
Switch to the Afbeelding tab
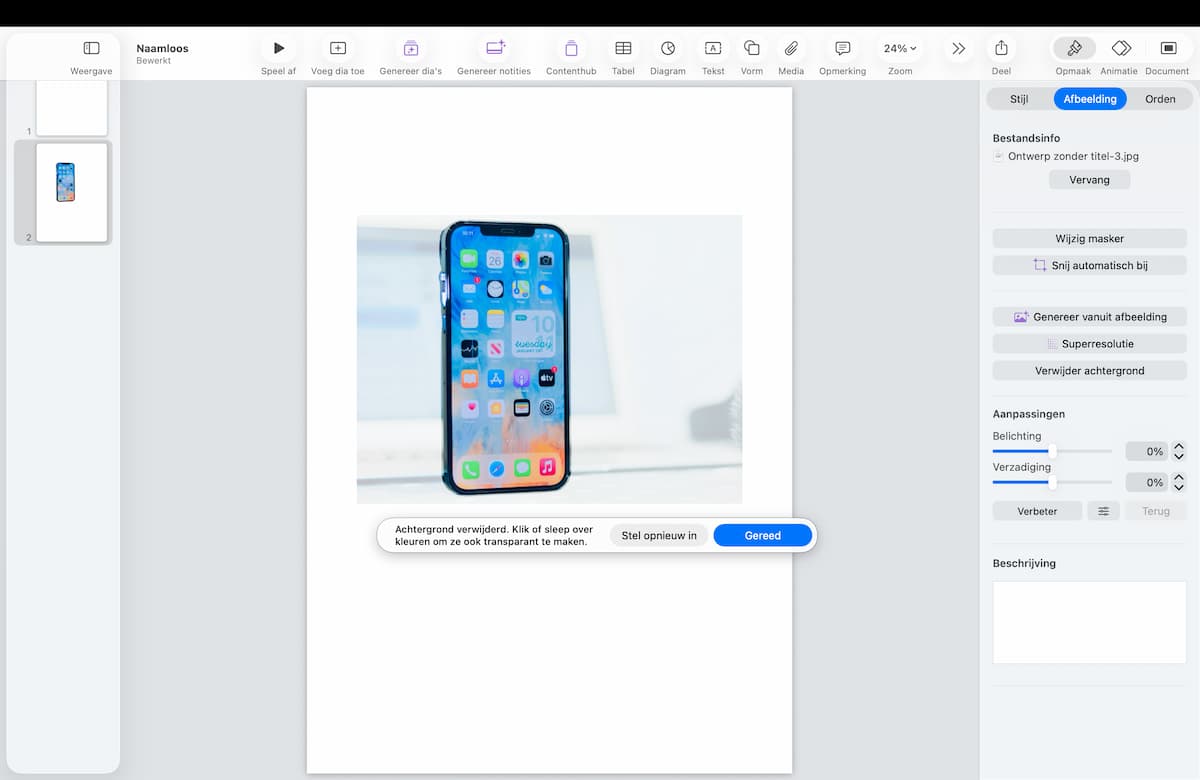[x=1090, y=99]
